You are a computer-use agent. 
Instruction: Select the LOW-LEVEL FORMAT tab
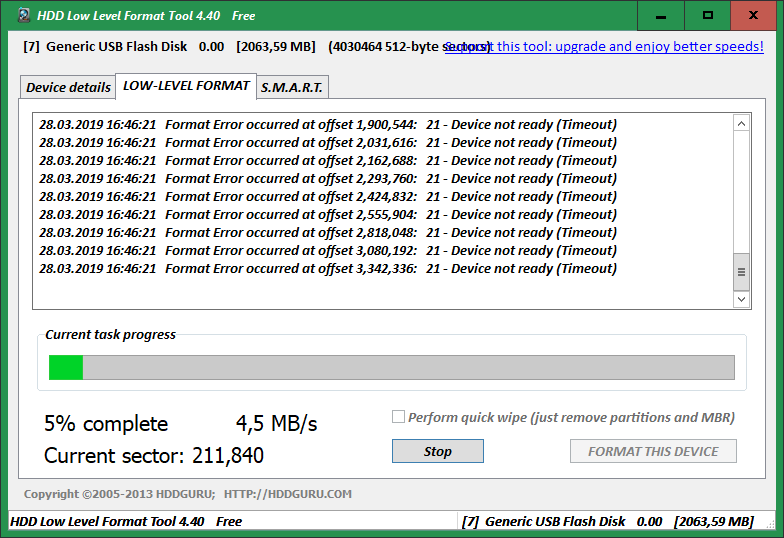(x=186, y=86)
